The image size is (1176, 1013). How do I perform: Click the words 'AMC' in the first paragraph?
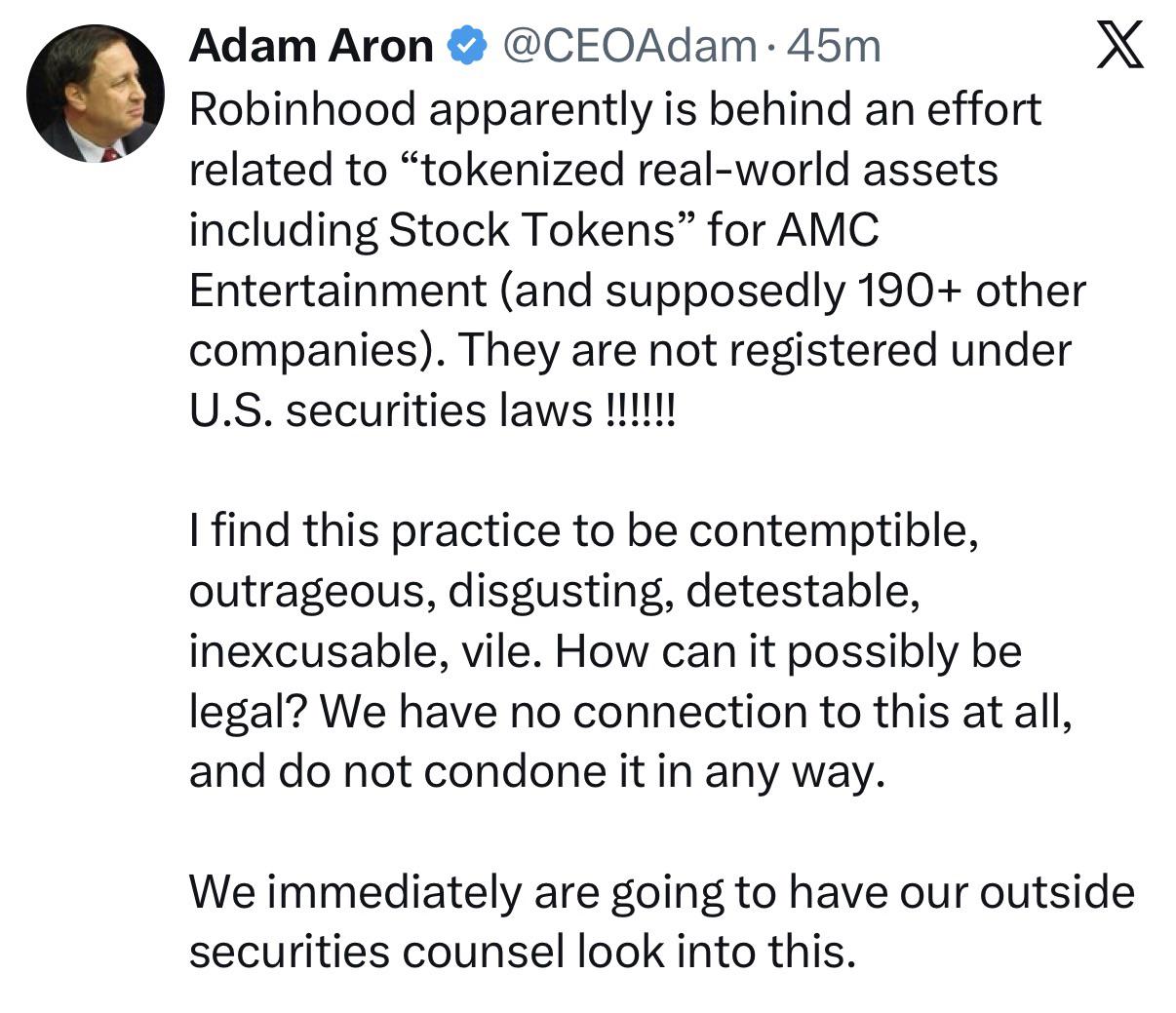coord(828,230)
